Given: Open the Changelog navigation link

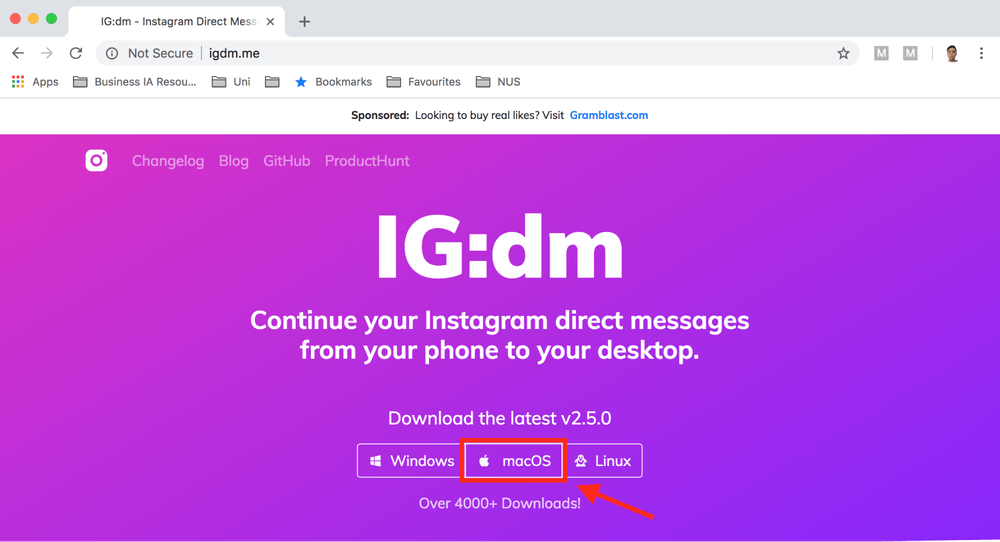Looking at the screenshot, I should click(168, 161).
